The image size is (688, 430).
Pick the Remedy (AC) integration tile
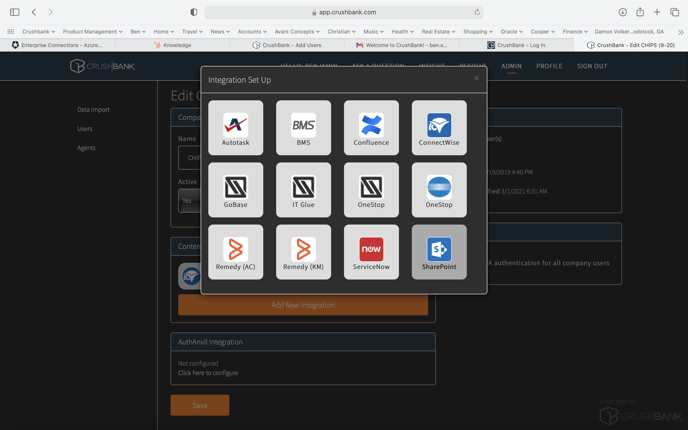(x=236, y=252)
